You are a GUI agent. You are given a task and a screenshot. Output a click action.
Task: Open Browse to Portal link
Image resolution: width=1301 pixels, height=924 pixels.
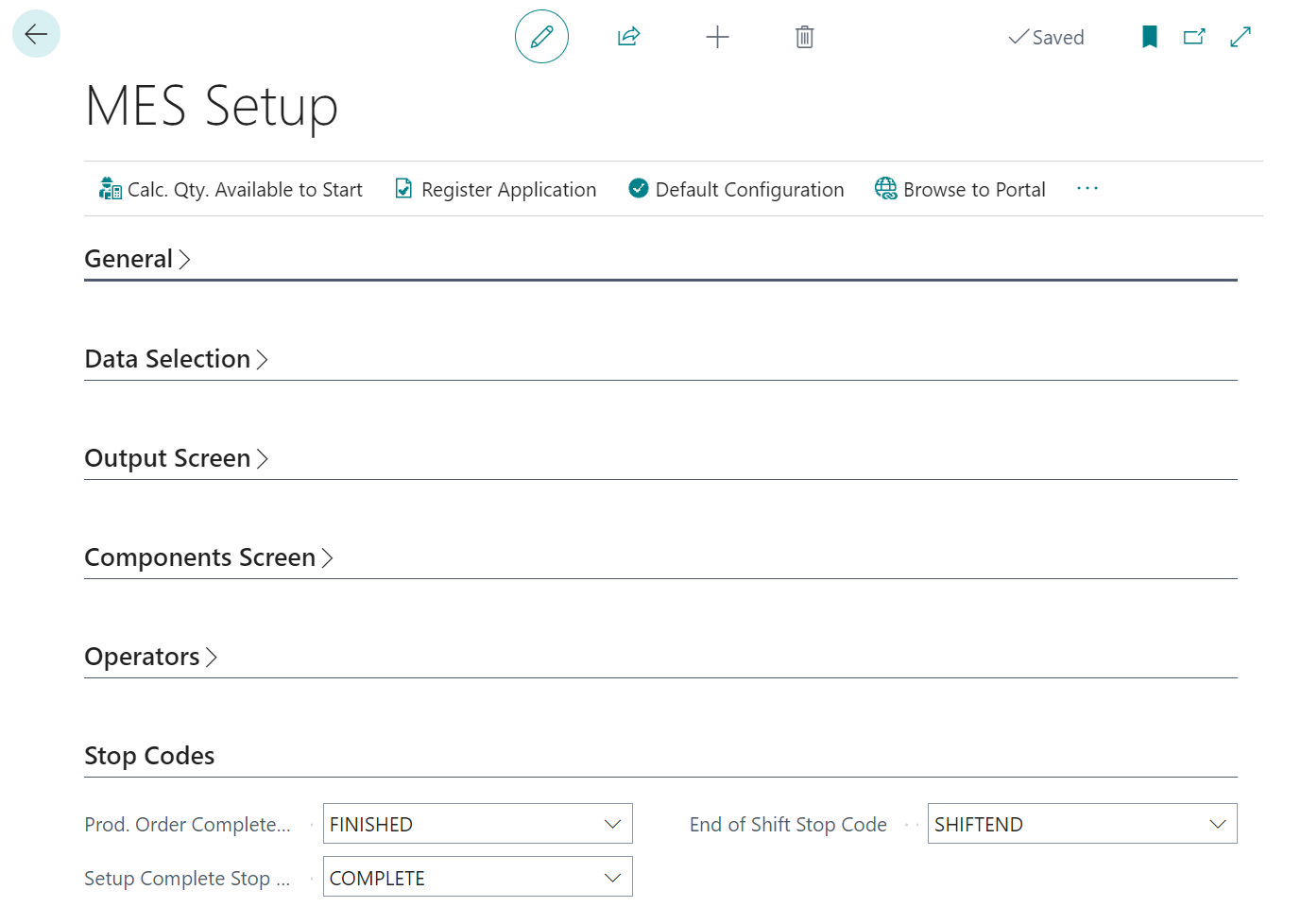pyautogui.click(x=960, y=190)
